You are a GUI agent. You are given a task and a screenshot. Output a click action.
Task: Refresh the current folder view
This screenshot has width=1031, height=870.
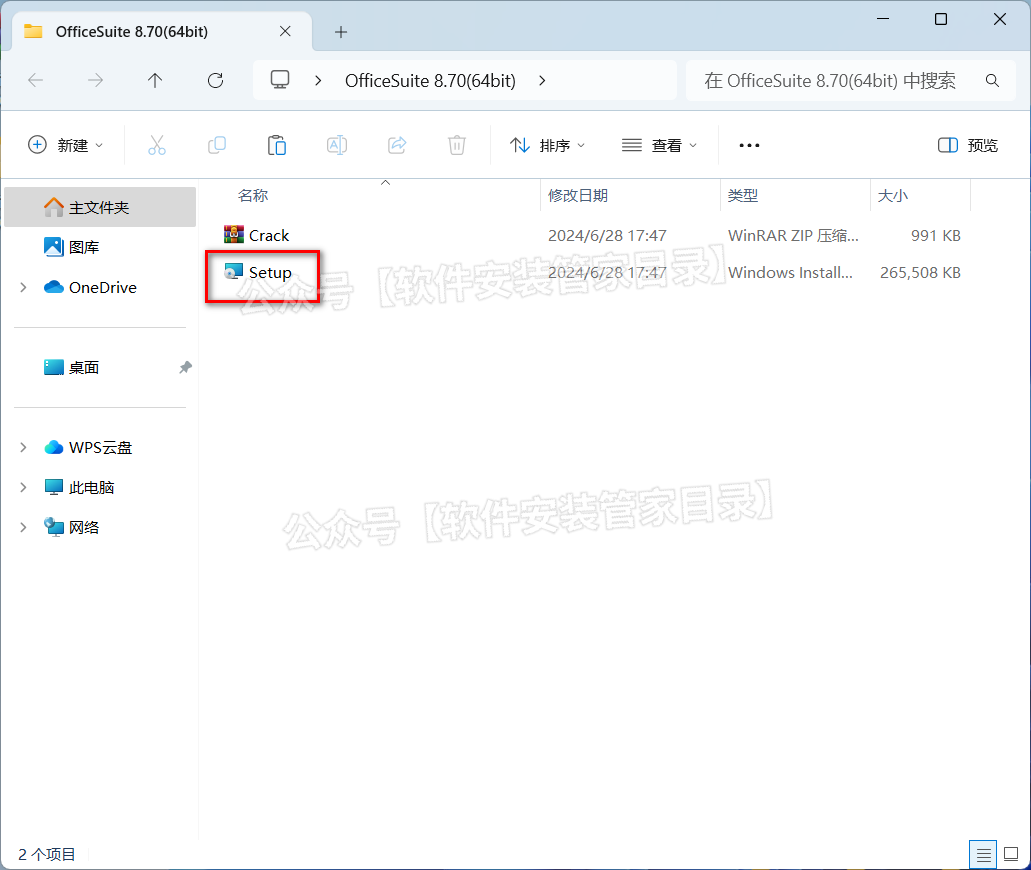[x=216, y=80]
